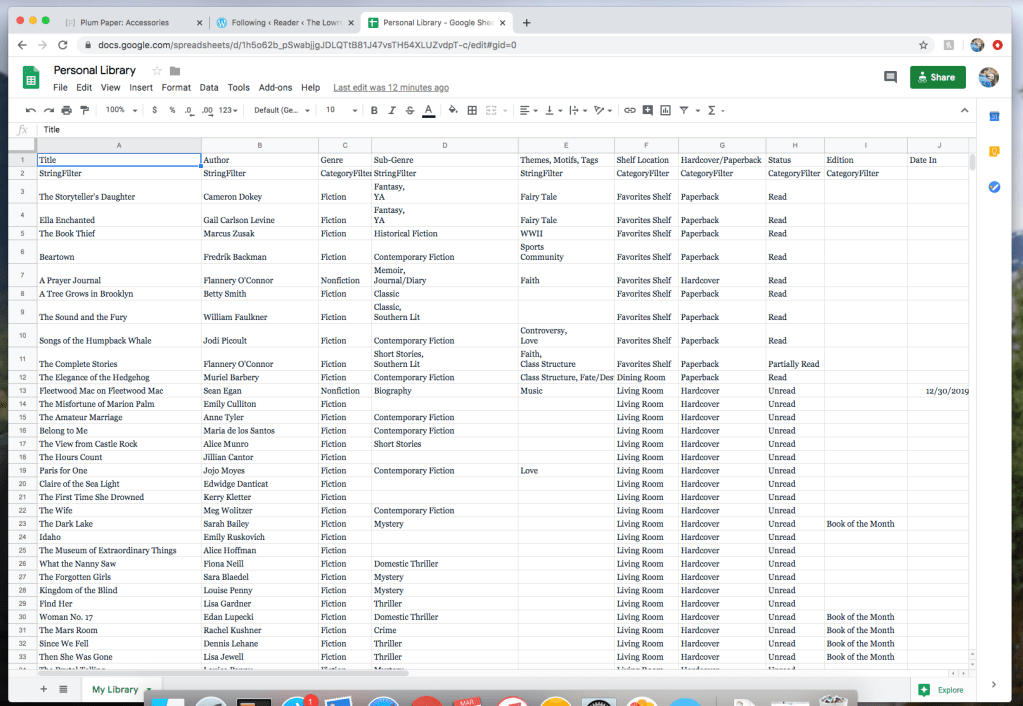Open comment history icon
The image size is (1023, 706).
coord(890,77)
